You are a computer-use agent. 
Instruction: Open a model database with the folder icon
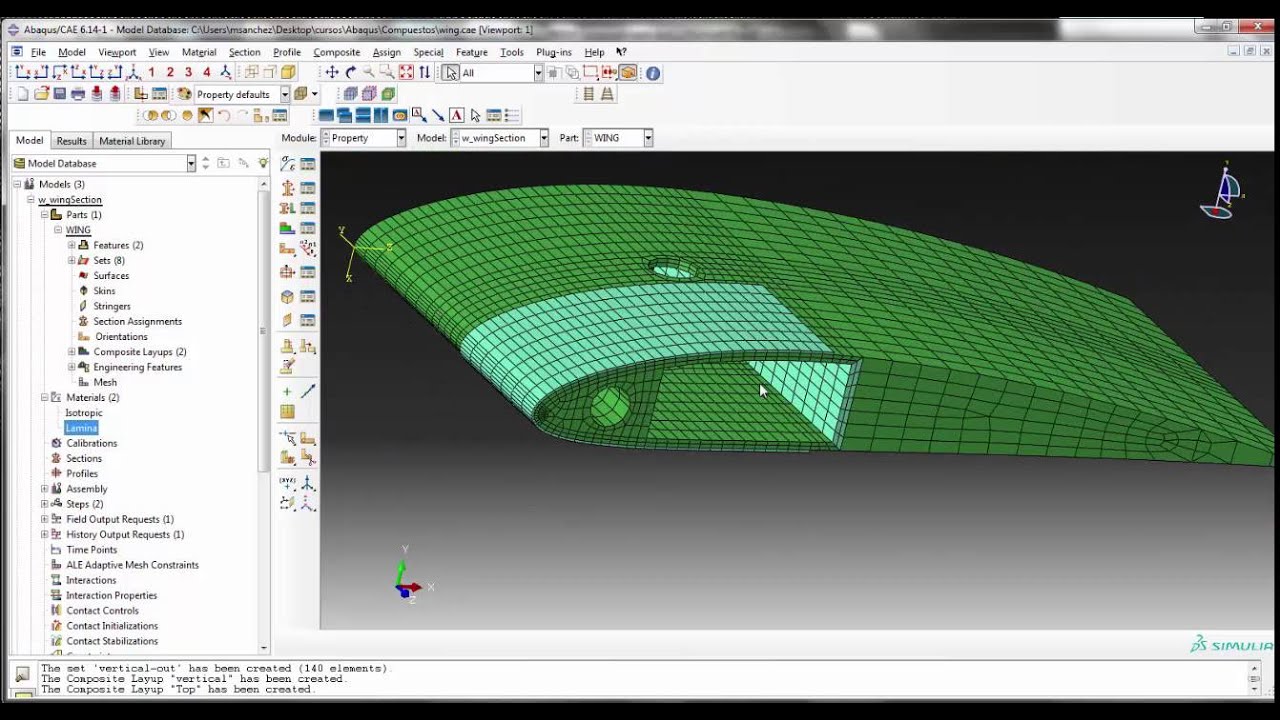click(41, 94)
